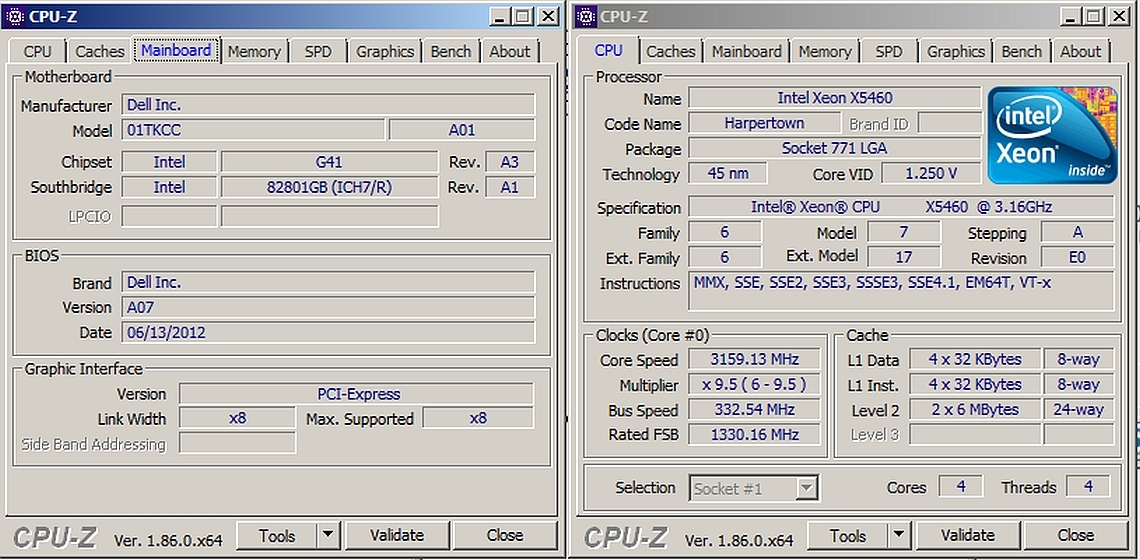1140x560 pixels.
Task: Click Validate in the left window
Action: pos(397,536)
